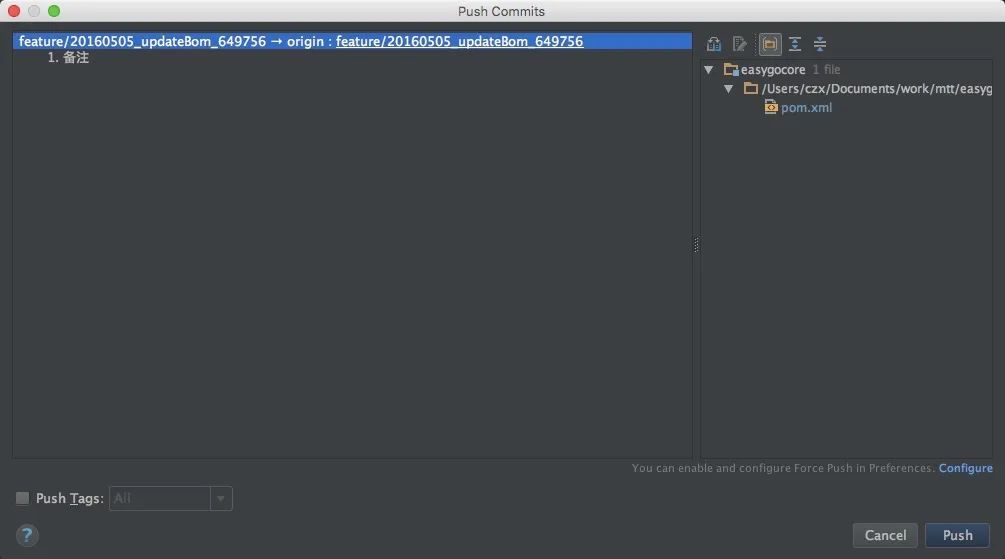Viewport: 1005px width, 559px height.
Task: Click the Edit Source icon
Action: pos(740,44)
